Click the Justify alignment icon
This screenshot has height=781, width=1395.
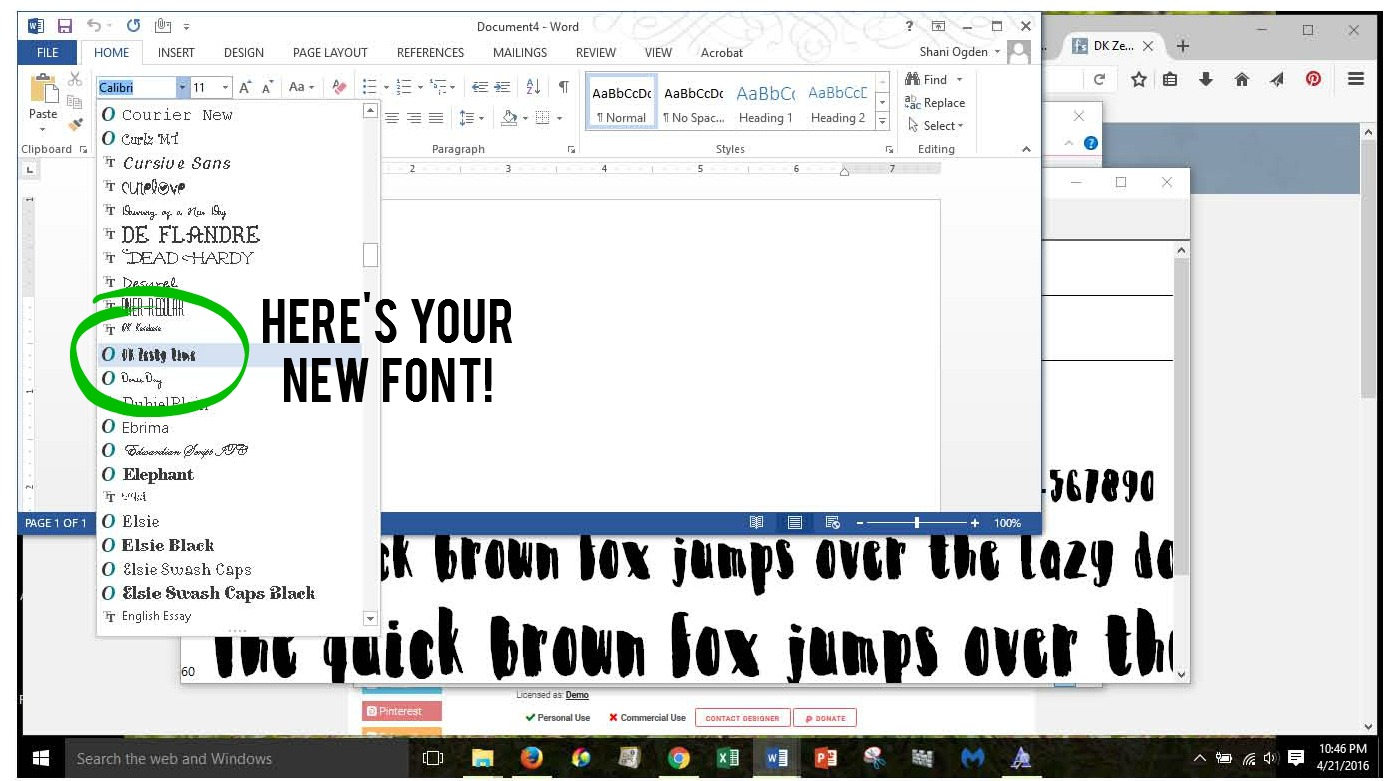point(436,118)
